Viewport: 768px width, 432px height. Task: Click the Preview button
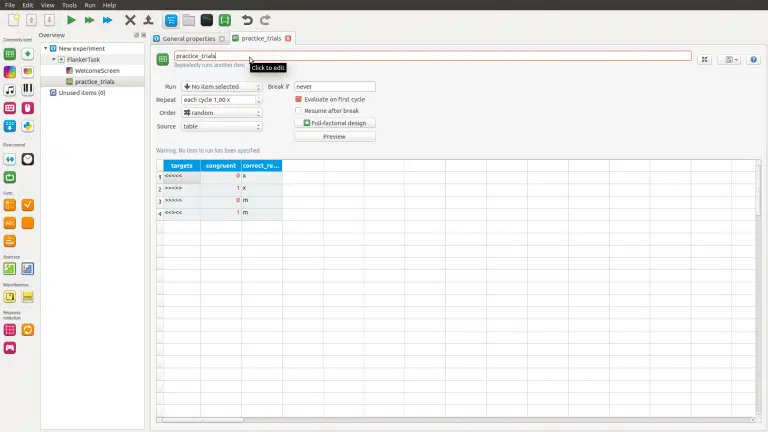coord(335,137)
